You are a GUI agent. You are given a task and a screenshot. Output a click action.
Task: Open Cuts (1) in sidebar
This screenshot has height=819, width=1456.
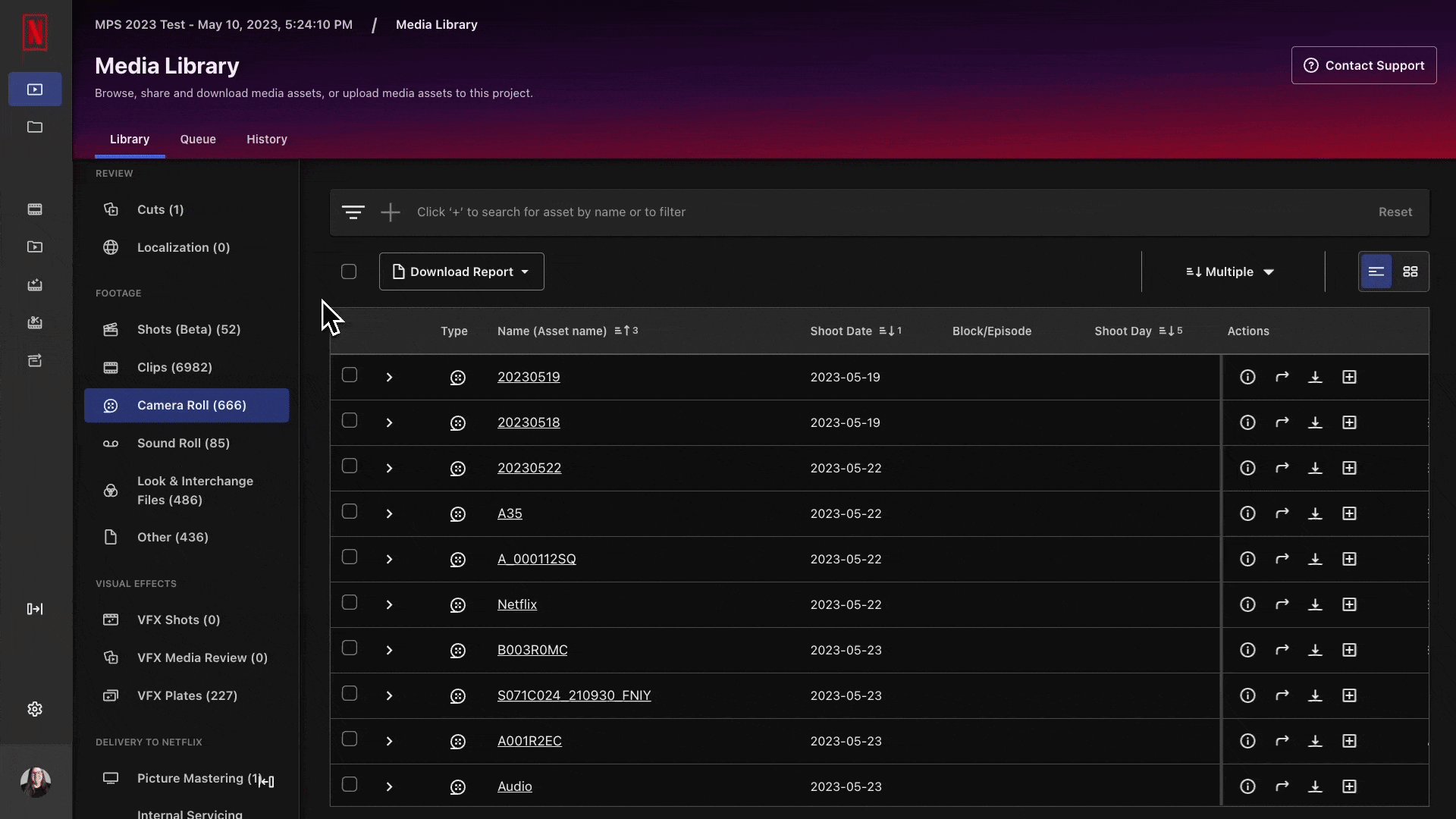187,209
